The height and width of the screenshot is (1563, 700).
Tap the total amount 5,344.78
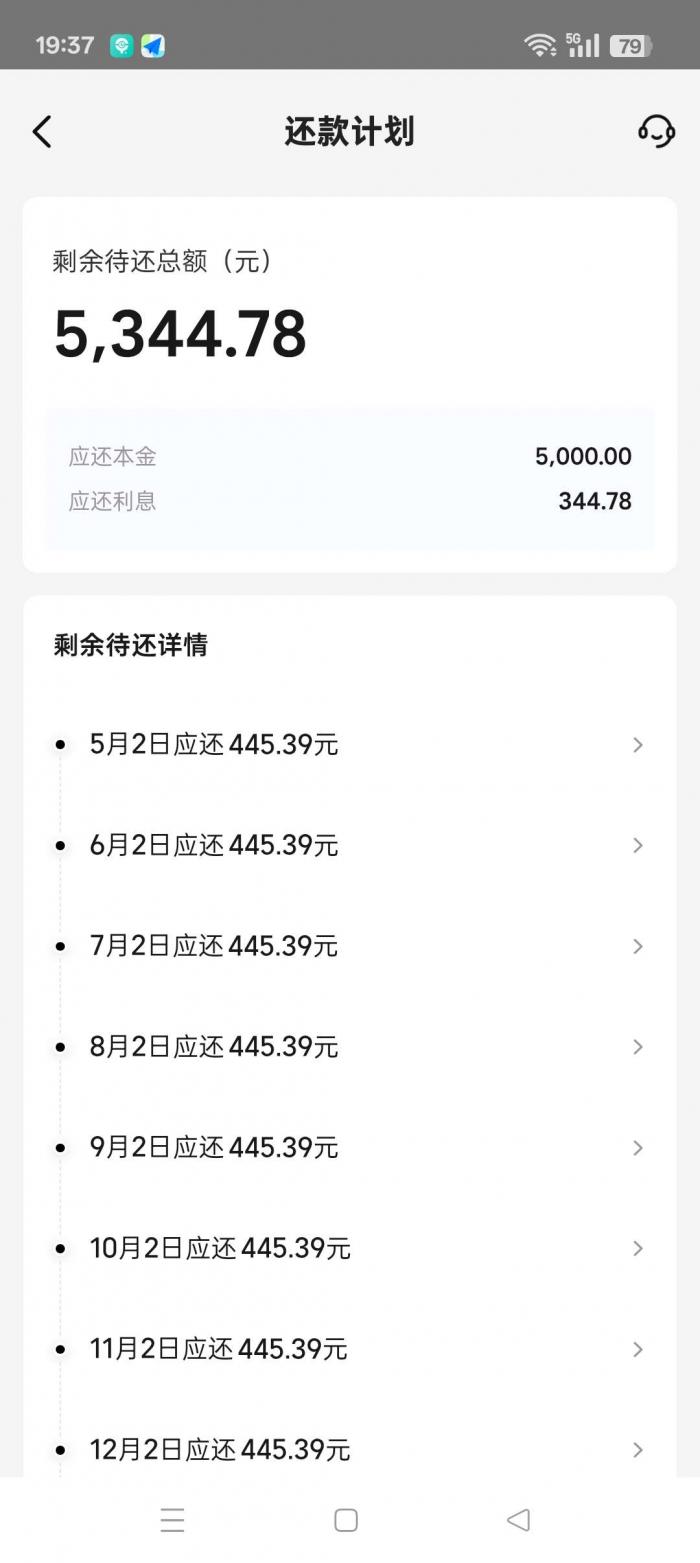click(180, 334)
